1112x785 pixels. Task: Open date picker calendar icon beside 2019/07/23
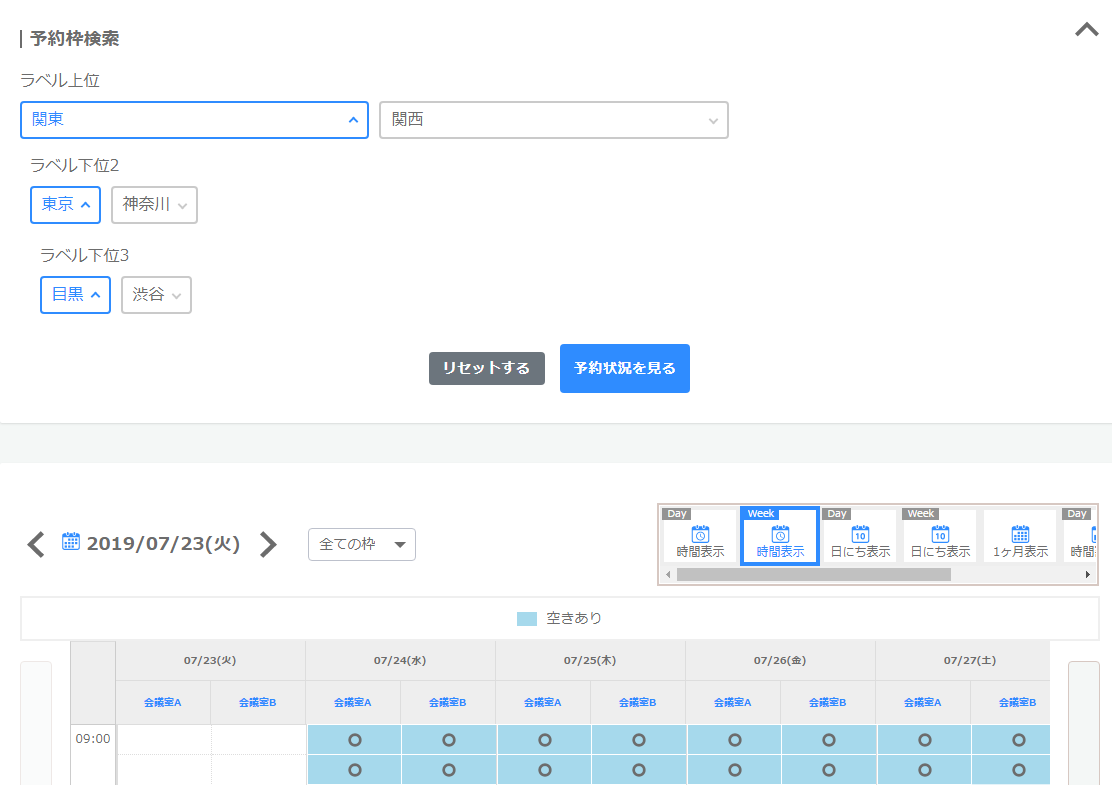click(x=71, y=542)
